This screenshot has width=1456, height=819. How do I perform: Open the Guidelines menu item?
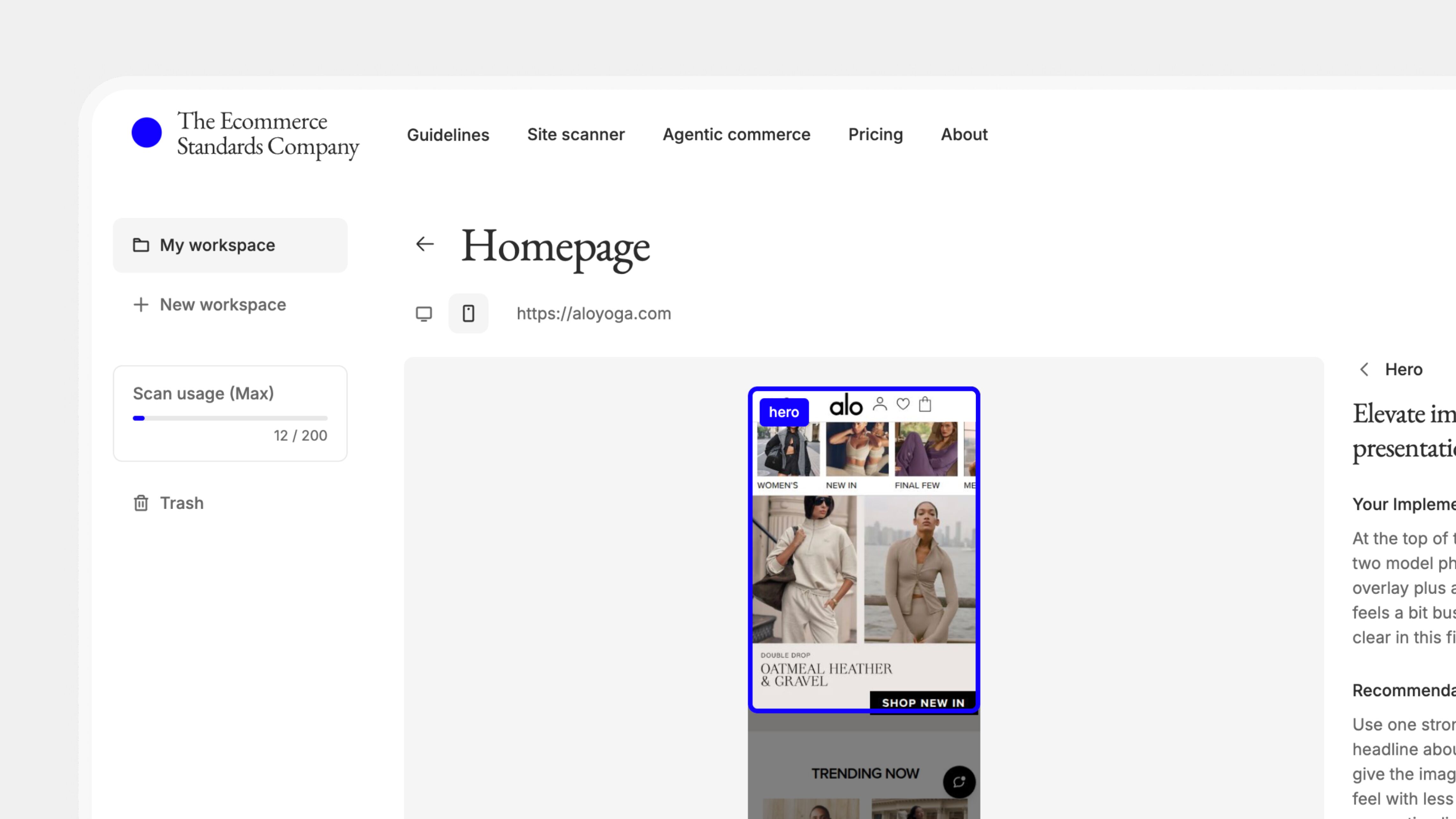(x=448, y=134)
